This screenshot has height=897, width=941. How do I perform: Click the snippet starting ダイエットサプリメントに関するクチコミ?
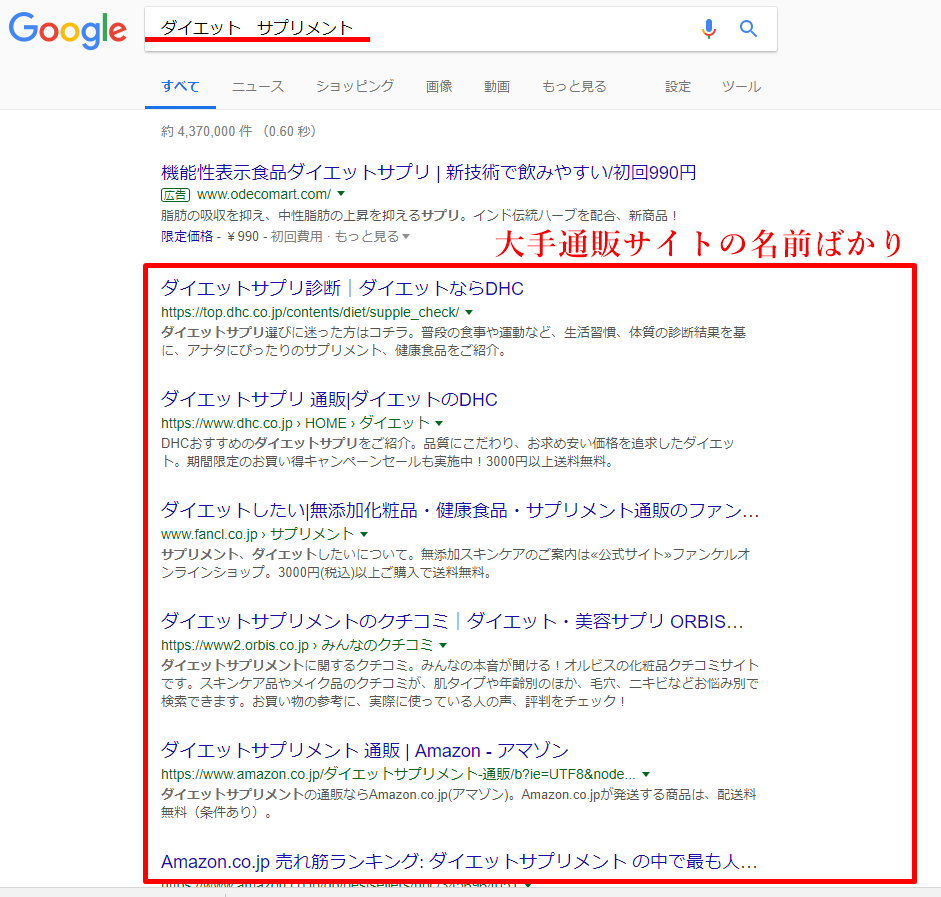pyautogui.click(x=460, y=683)
